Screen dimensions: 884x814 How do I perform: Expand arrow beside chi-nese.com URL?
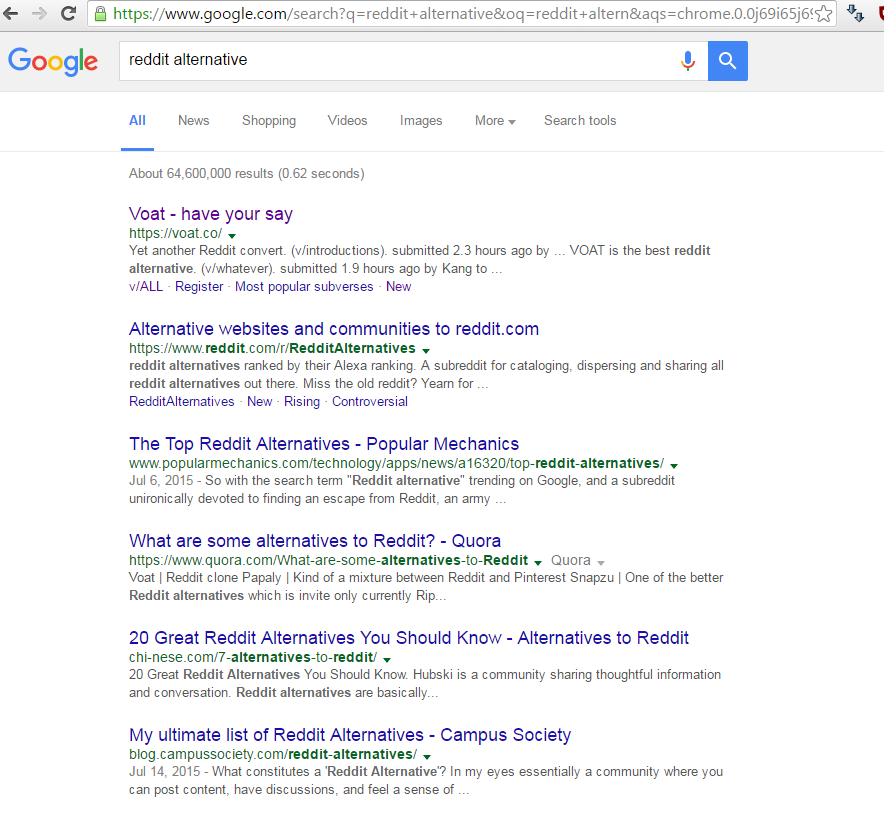point(387,659)
